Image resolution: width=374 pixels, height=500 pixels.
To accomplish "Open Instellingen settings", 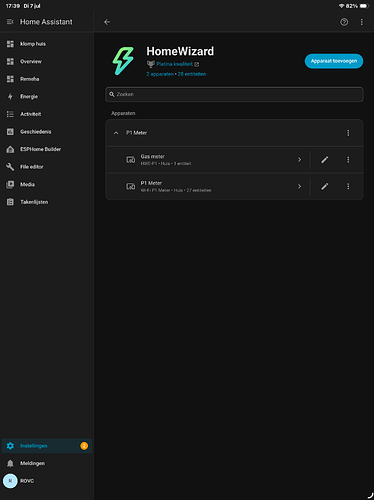I will pyautogui.click(x=47, y=446).
